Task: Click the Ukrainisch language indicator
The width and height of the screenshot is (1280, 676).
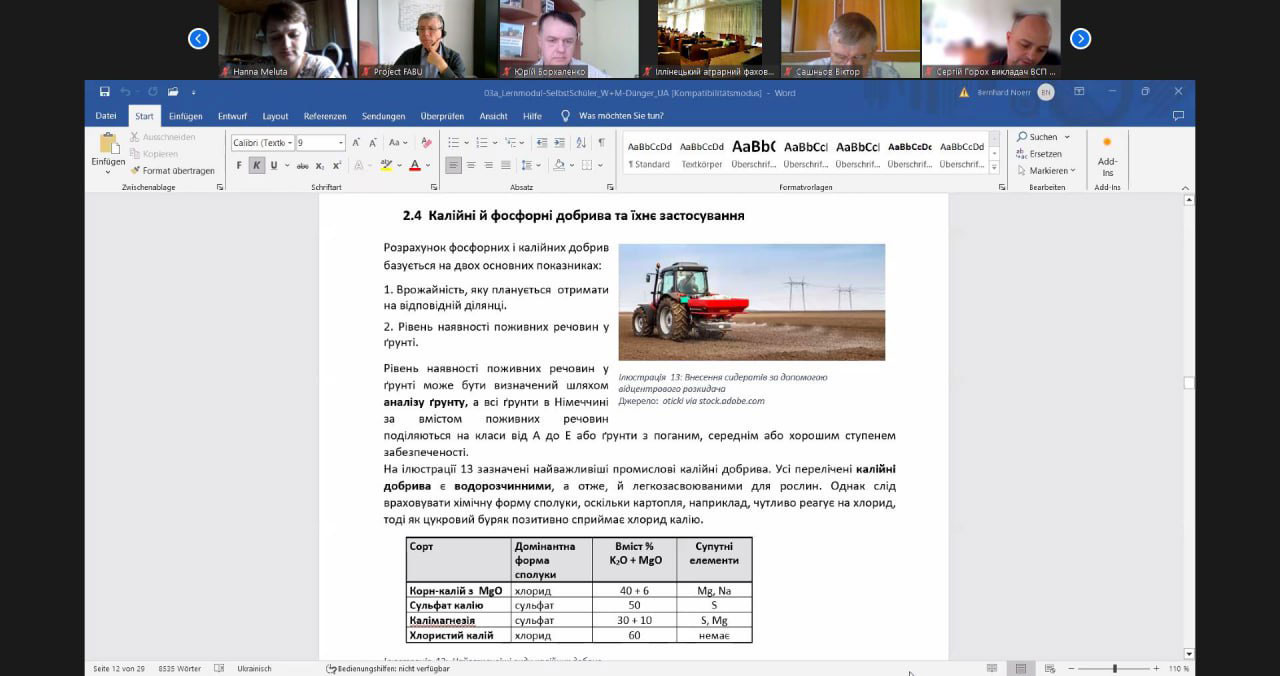Action: click(254, 668)
